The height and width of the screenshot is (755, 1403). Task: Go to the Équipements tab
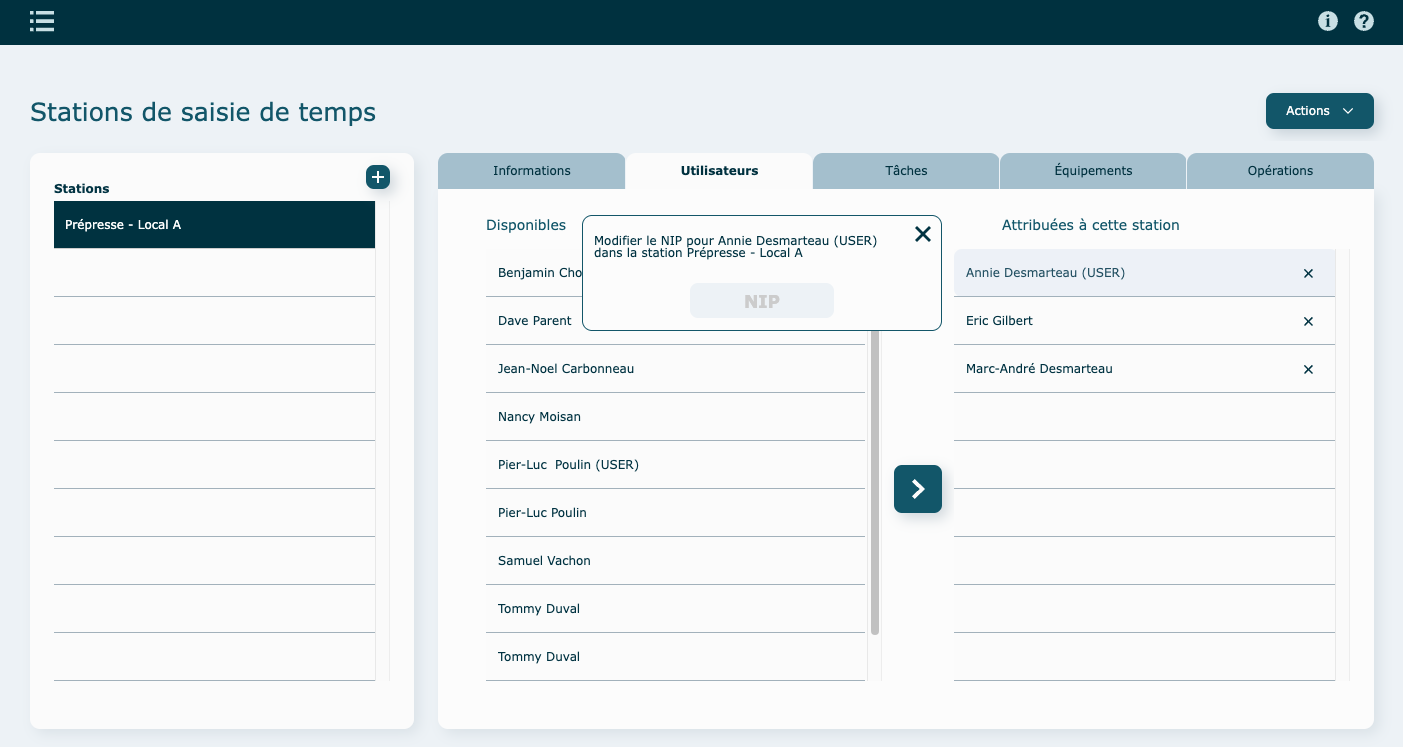point(1093,171)
